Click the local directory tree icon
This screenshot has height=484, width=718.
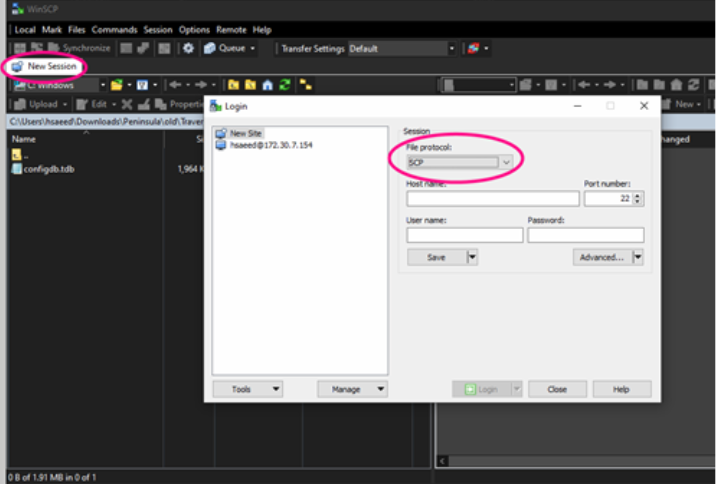(x=305, y=85)
